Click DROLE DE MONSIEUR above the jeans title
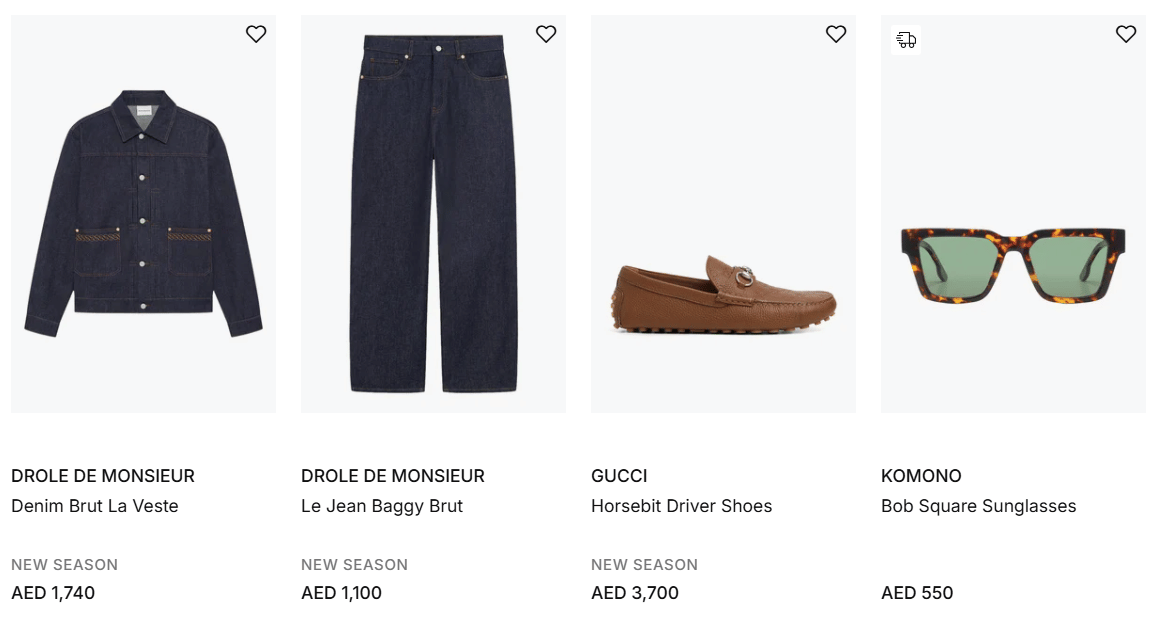The width and height of the screenshot is (1158, 619). coord(393,476)
